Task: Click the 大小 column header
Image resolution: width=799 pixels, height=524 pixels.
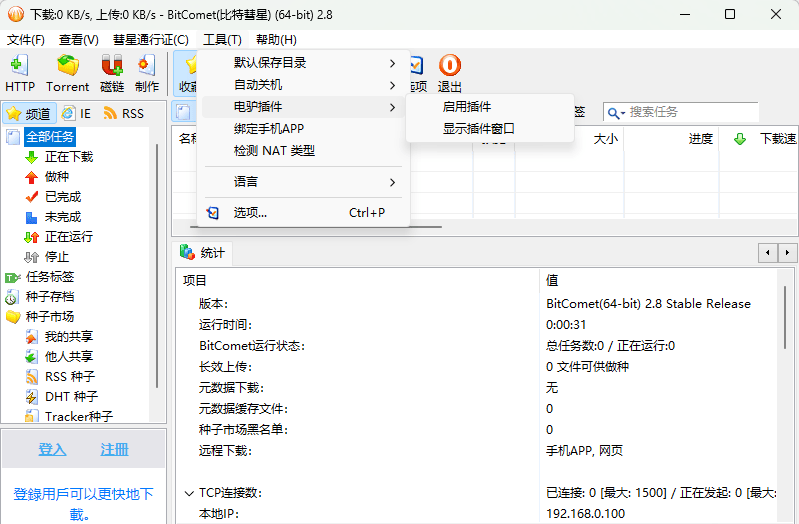Action: click(569, 139)
